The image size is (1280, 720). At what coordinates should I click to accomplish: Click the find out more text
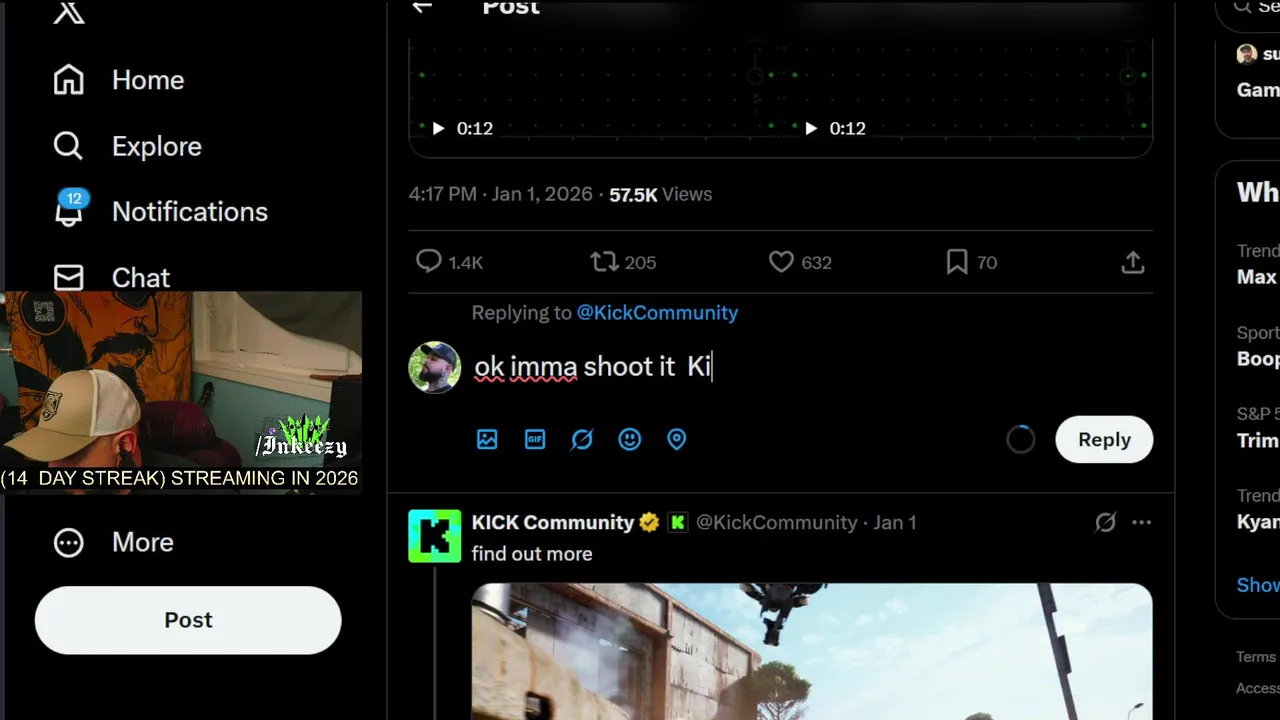click(x=532, y=554)
